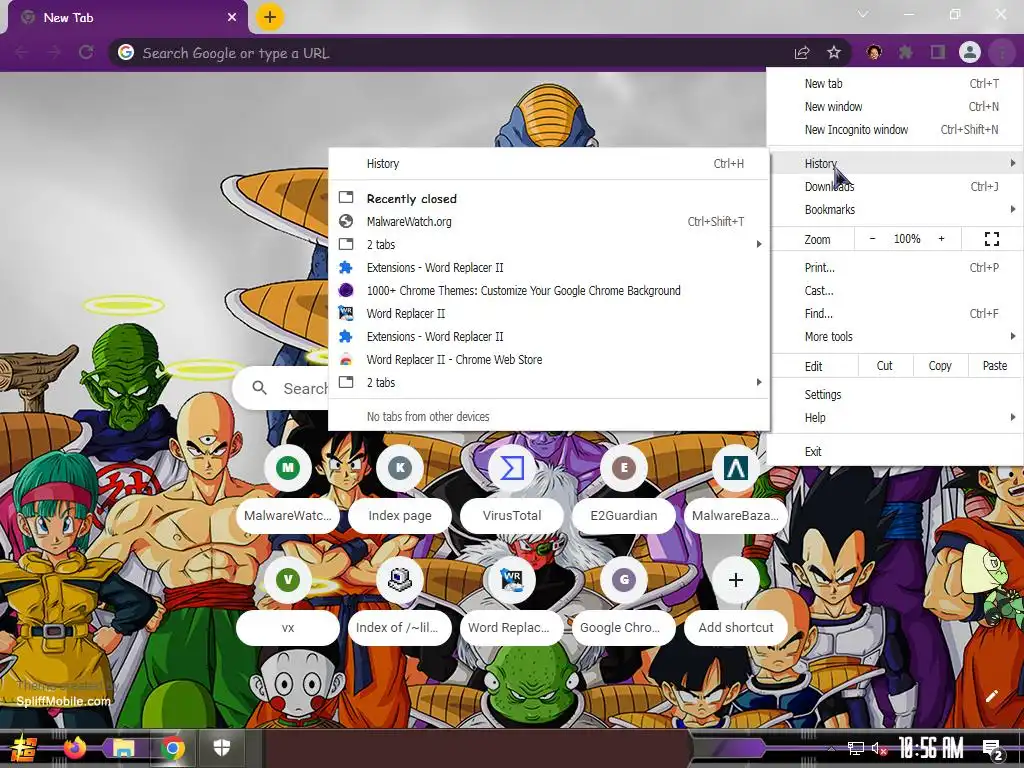Viewport: 1024px width, 768px height.
Task: Click the Cut edit button
Action: coord(884,366)
